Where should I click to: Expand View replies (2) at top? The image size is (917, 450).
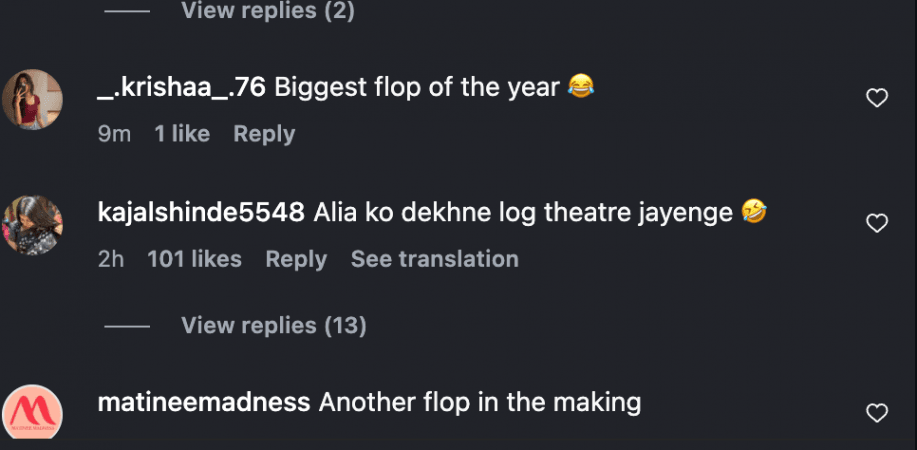(267, 11)
